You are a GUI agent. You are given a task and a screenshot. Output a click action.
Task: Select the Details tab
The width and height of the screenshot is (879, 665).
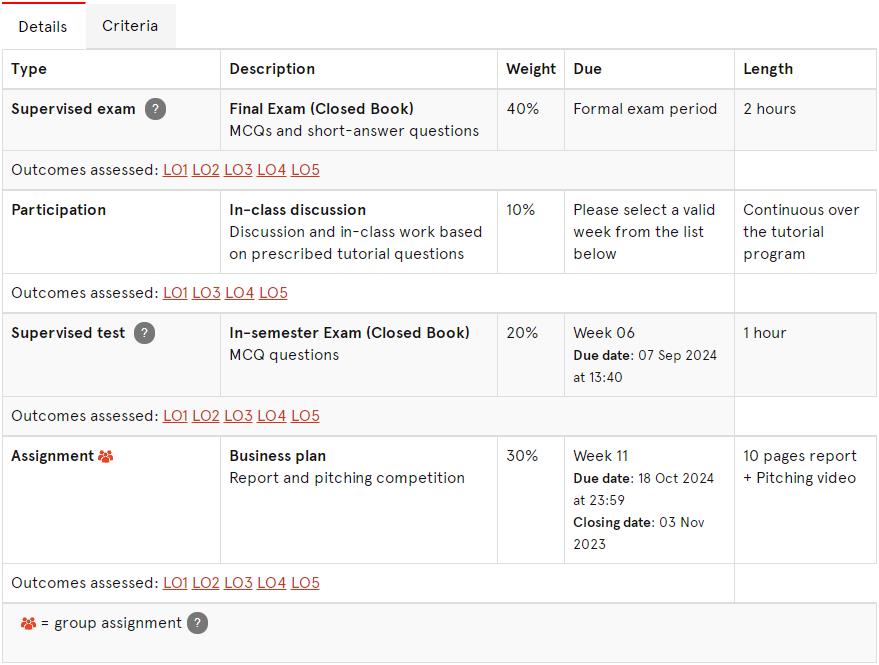tap(43, 26)
